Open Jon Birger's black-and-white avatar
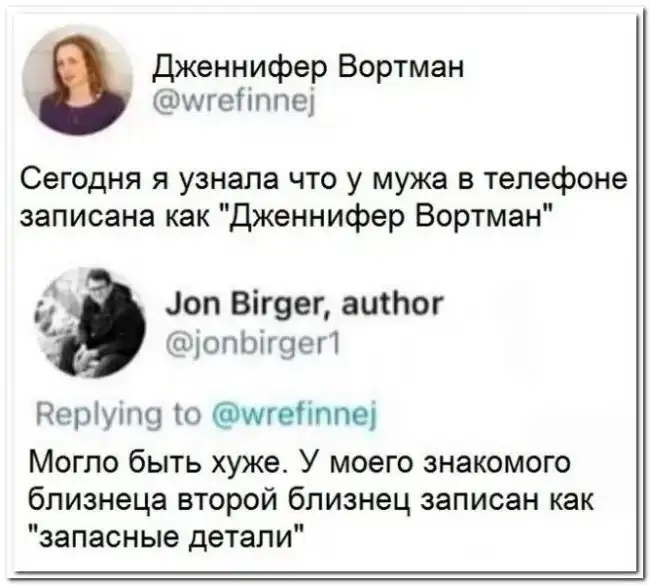This screenshot has width=650, height=585. (x=90, y=324)
